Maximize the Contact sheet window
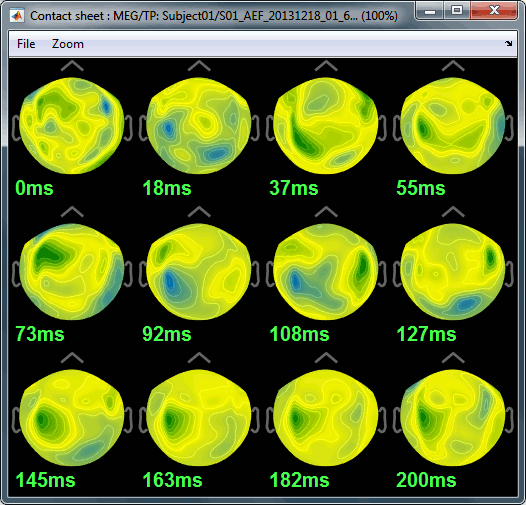 click(x=457, y=11)
